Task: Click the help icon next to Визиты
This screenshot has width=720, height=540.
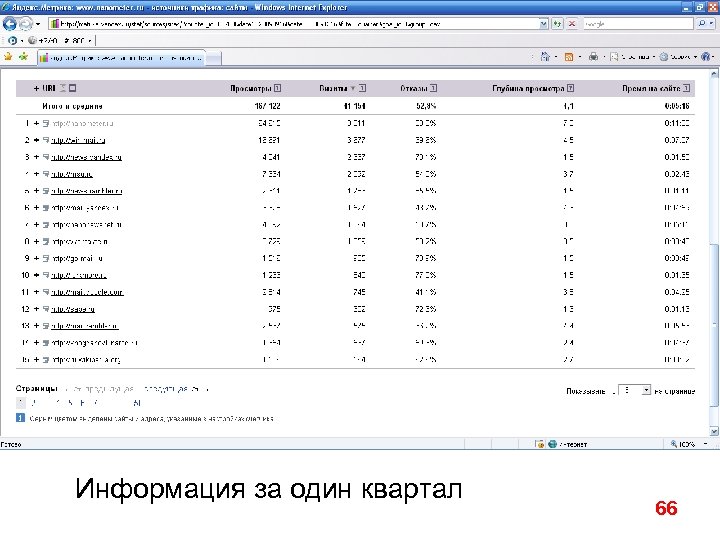Action: 362,88
